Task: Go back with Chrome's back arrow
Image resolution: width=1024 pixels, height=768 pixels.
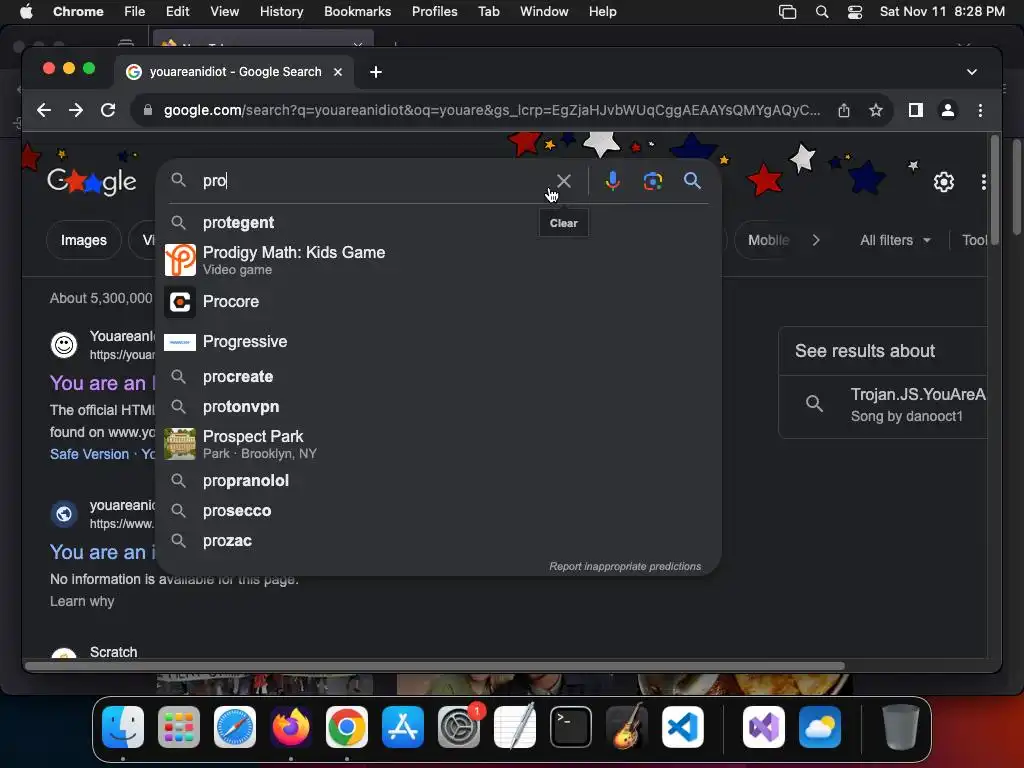Action: coord(44,110)
